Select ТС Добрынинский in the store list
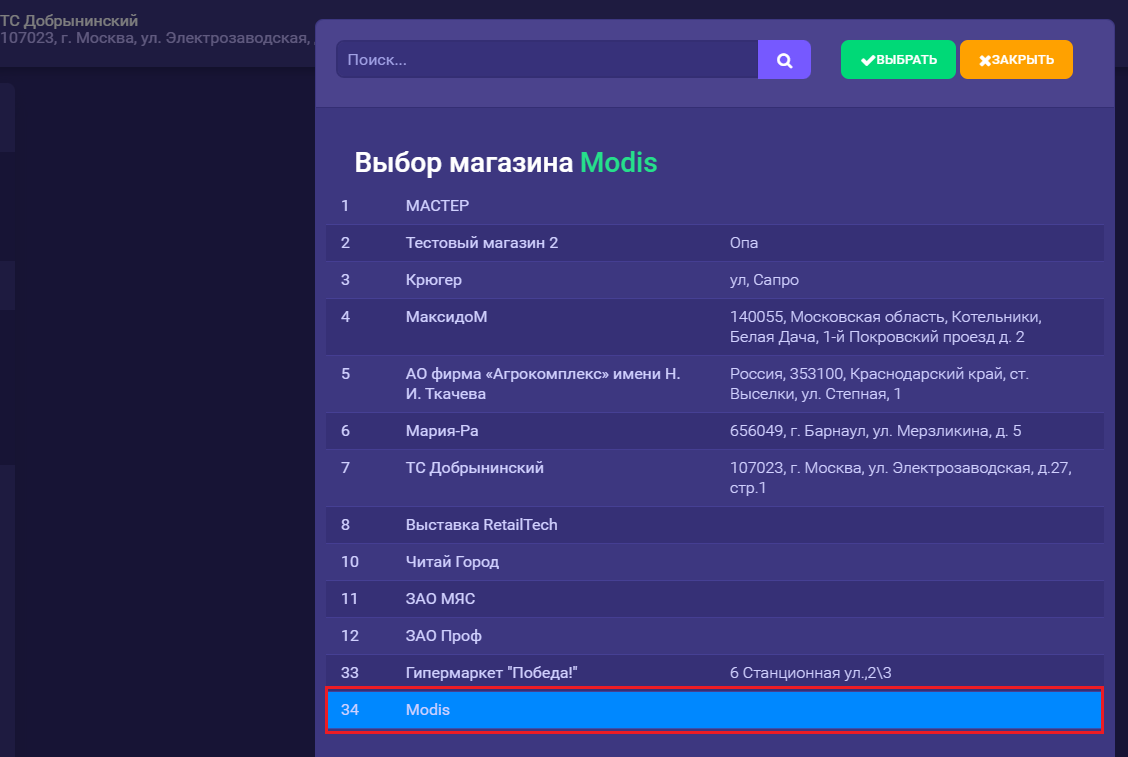 [714, 478]
